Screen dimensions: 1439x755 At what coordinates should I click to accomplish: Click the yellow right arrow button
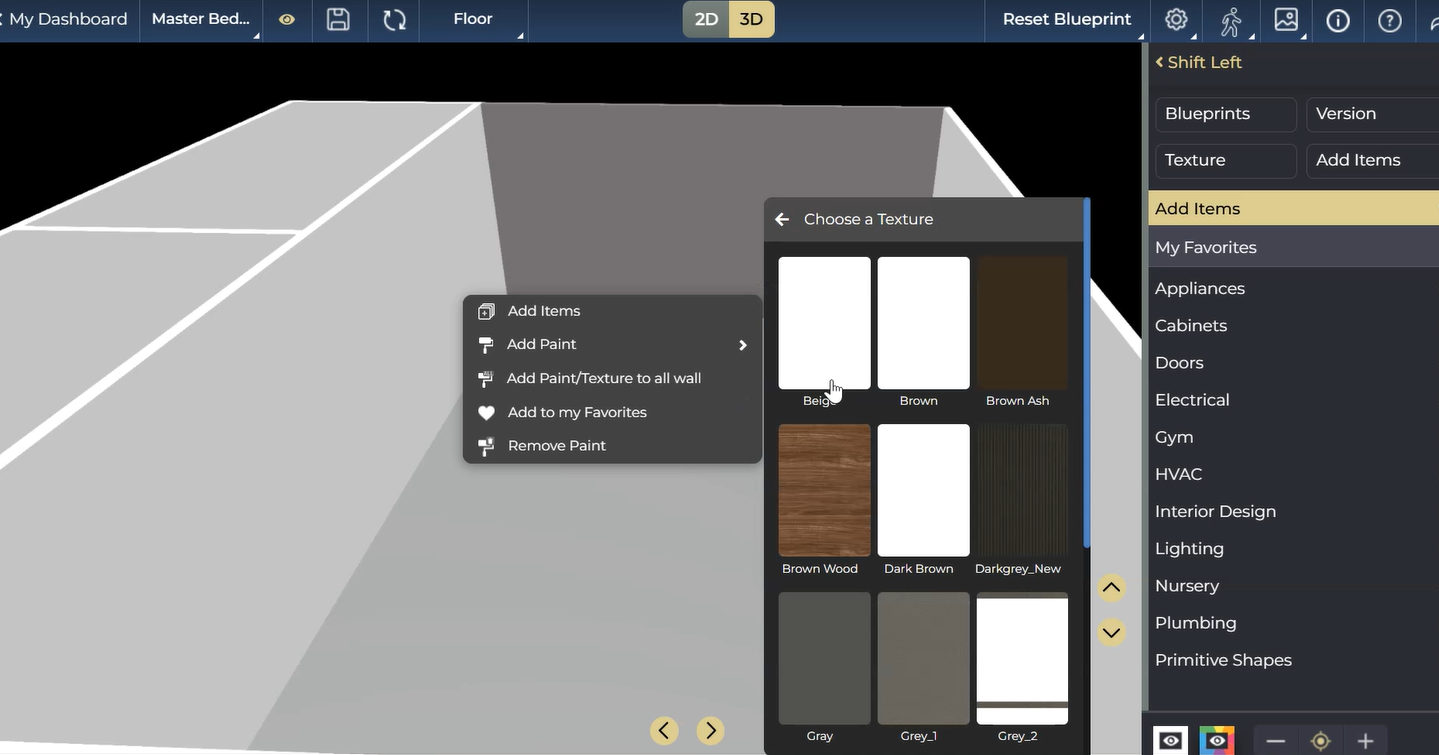[710, 731]
